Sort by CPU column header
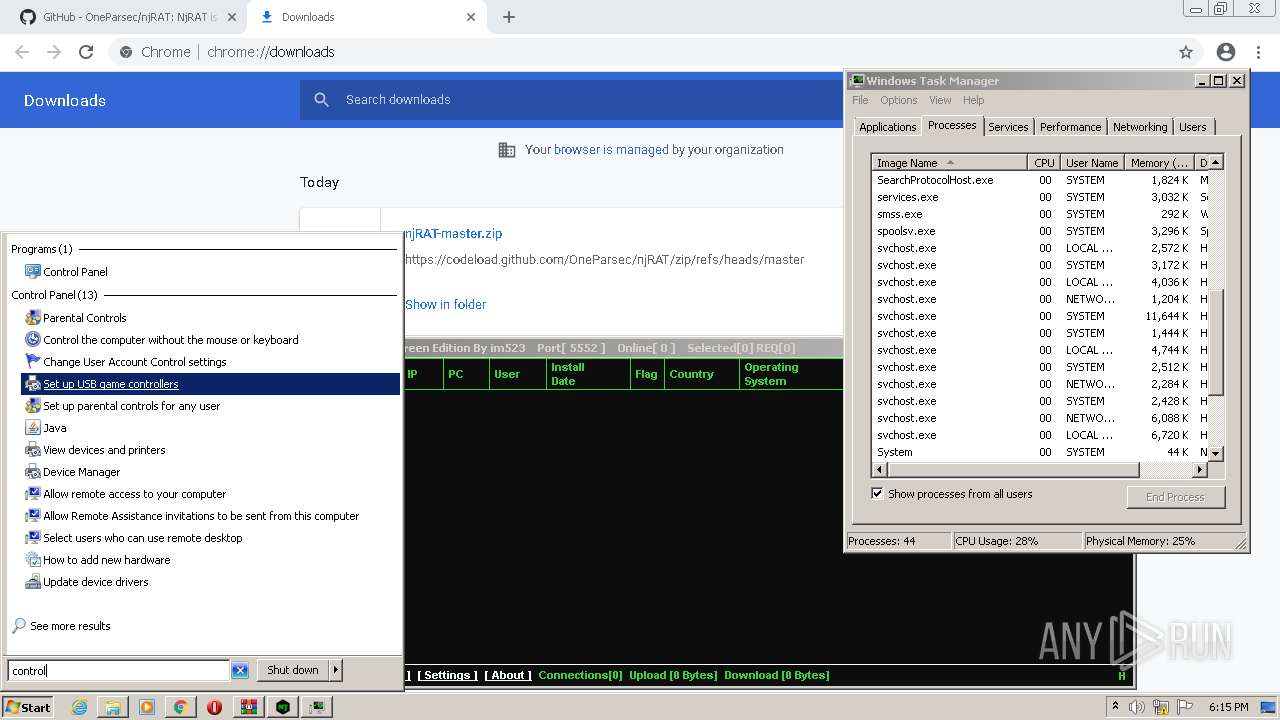The image size is (1280, 720). pyautogui.click(x=1044, y=163)
